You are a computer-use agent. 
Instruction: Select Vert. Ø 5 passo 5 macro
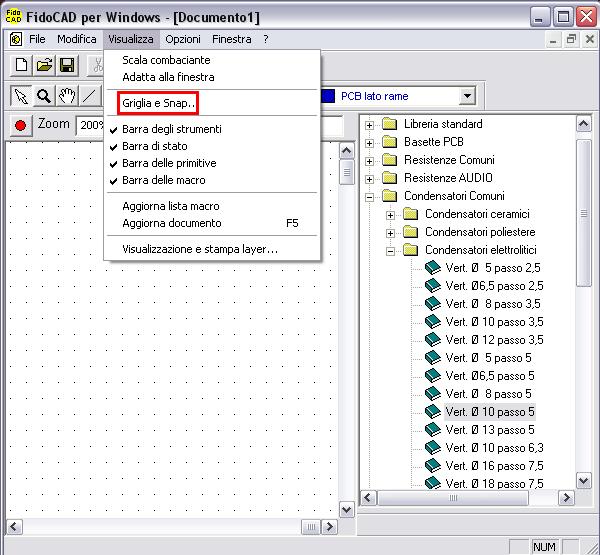(488, 357)
